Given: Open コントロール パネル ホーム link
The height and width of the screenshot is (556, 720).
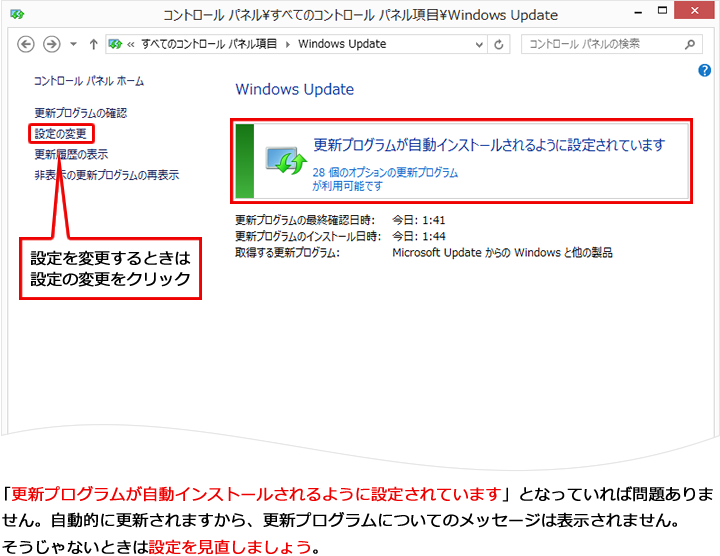Looking at the screenshot, I should coord(89,81).
